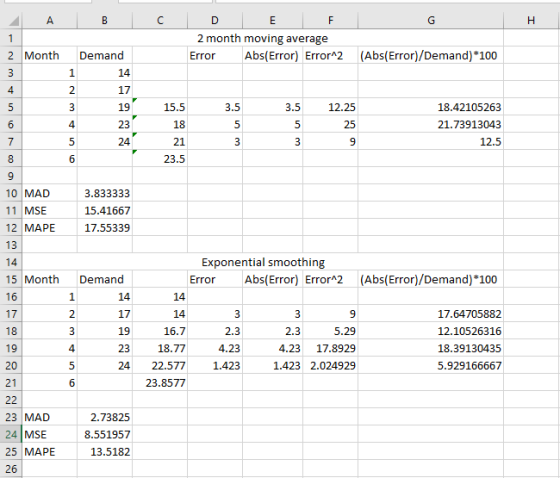Click Month value 6 in row 8
The height and width of the screenshot is (478, 560).
(50, 159)
